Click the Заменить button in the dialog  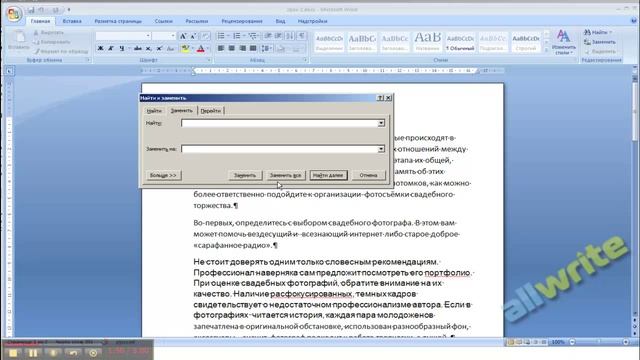(x=245, y=175)
